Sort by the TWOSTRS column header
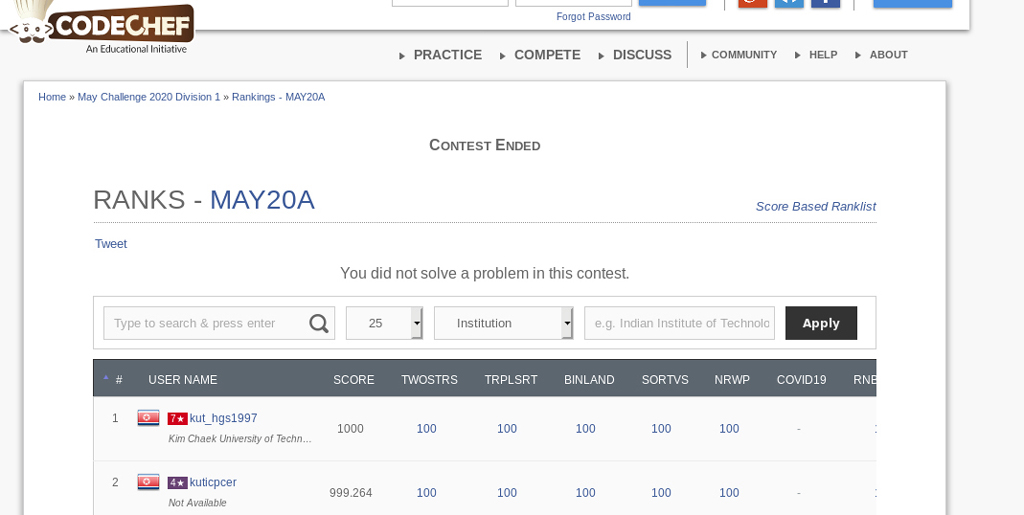1024x515 pixels. point(429,380)
